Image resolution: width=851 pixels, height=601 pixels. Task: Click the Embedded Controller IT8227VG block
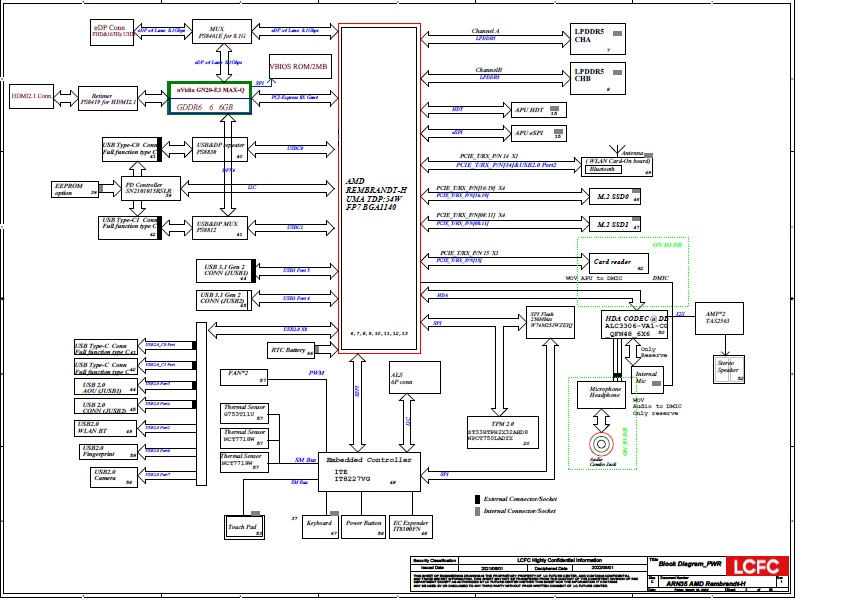pyautogui.click(x=369, y=472)
